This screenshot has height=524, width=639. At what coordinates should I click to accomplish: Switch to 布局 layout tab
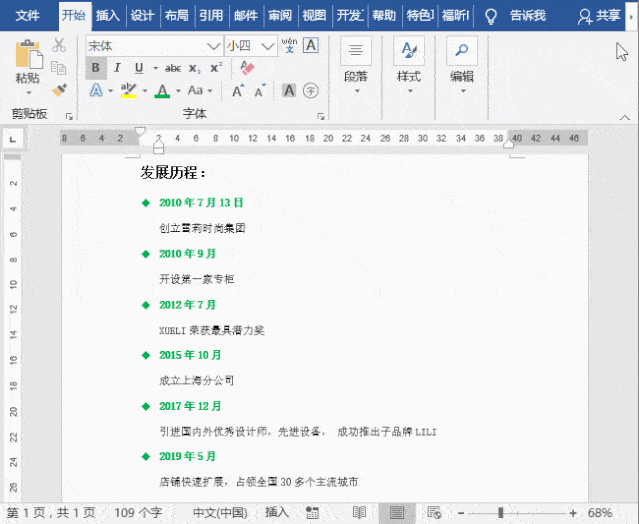coord(176,15)
